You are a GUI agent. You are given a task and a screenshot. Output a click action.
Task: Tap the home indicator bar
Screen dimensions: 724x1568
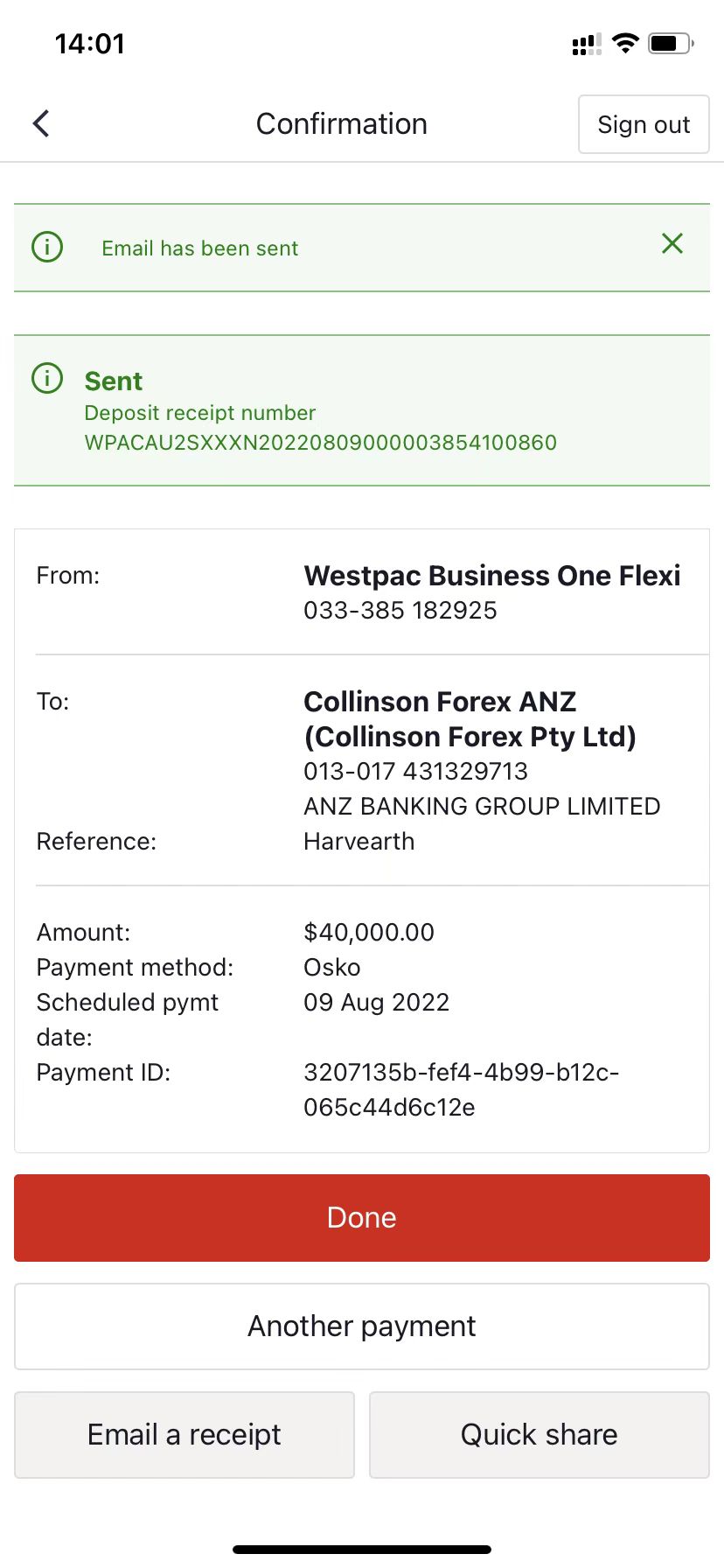(x=362, y=1549)
